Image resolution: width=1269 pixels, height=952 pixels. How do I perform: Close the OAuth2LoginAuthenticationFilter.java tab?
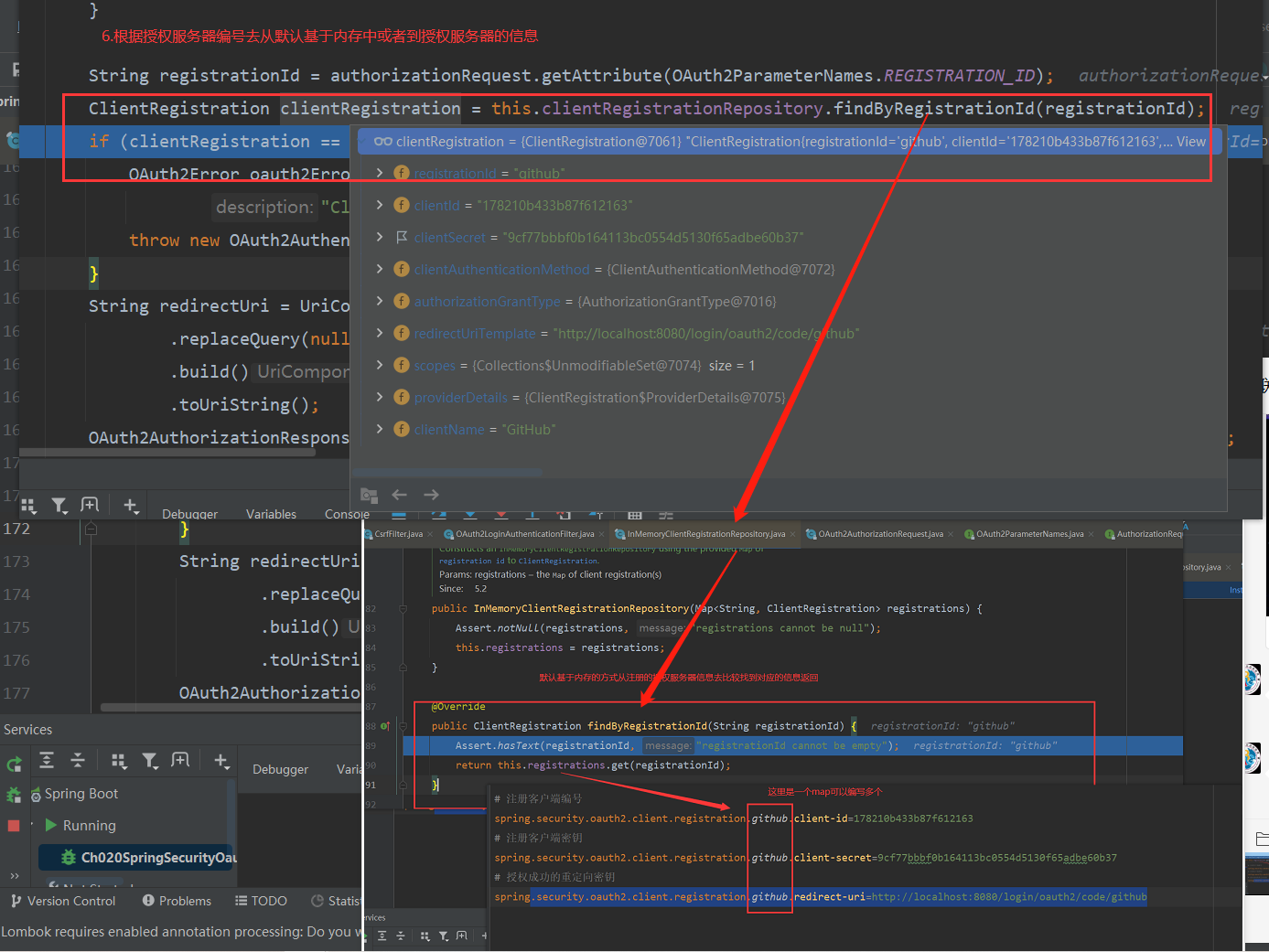click(x=601, y=534)
